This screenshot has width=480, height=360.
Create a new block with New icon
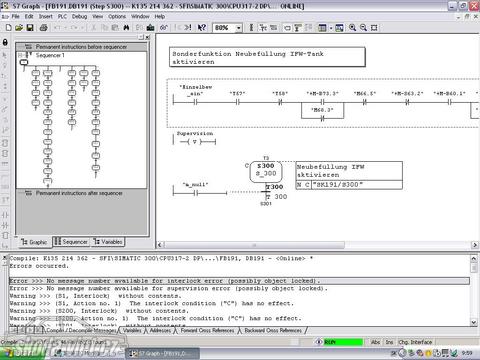point(9,28)
